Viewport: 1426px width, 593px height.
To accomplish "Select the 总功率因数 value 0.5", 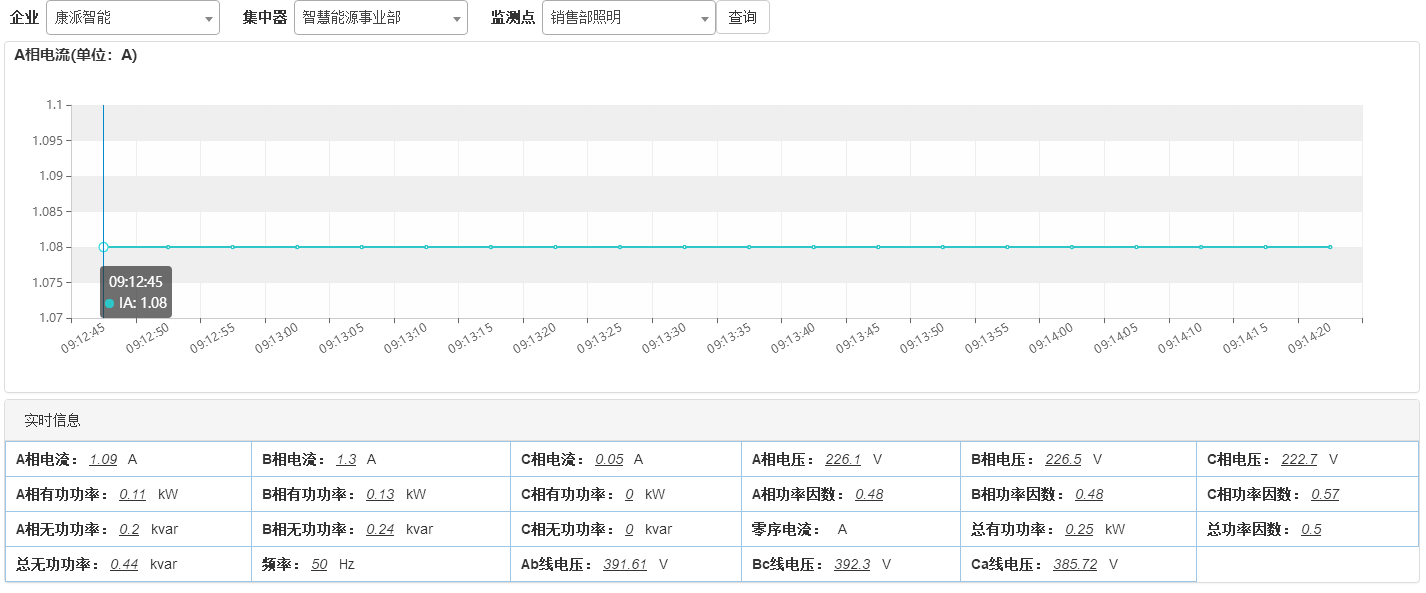I will click(x=1310, y=529).
